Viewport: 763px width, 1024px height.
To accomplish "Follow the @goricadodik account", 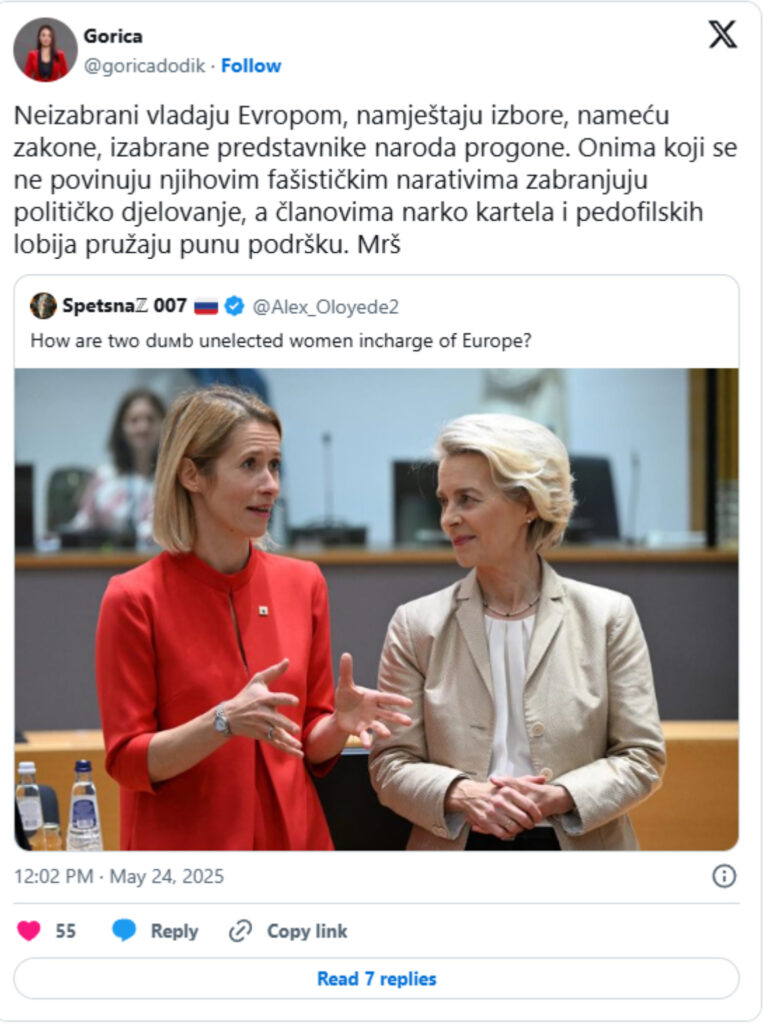I will [x=251, y=65].
